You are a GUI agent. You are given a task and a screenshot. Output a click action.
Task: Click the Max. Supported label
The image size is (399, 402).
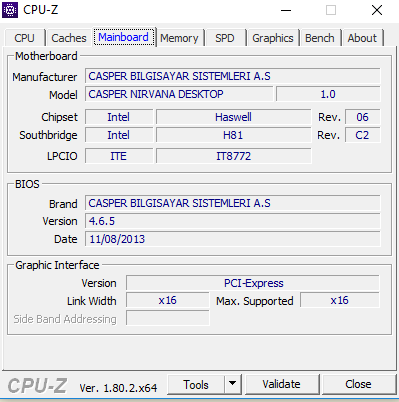click(255, 301)
